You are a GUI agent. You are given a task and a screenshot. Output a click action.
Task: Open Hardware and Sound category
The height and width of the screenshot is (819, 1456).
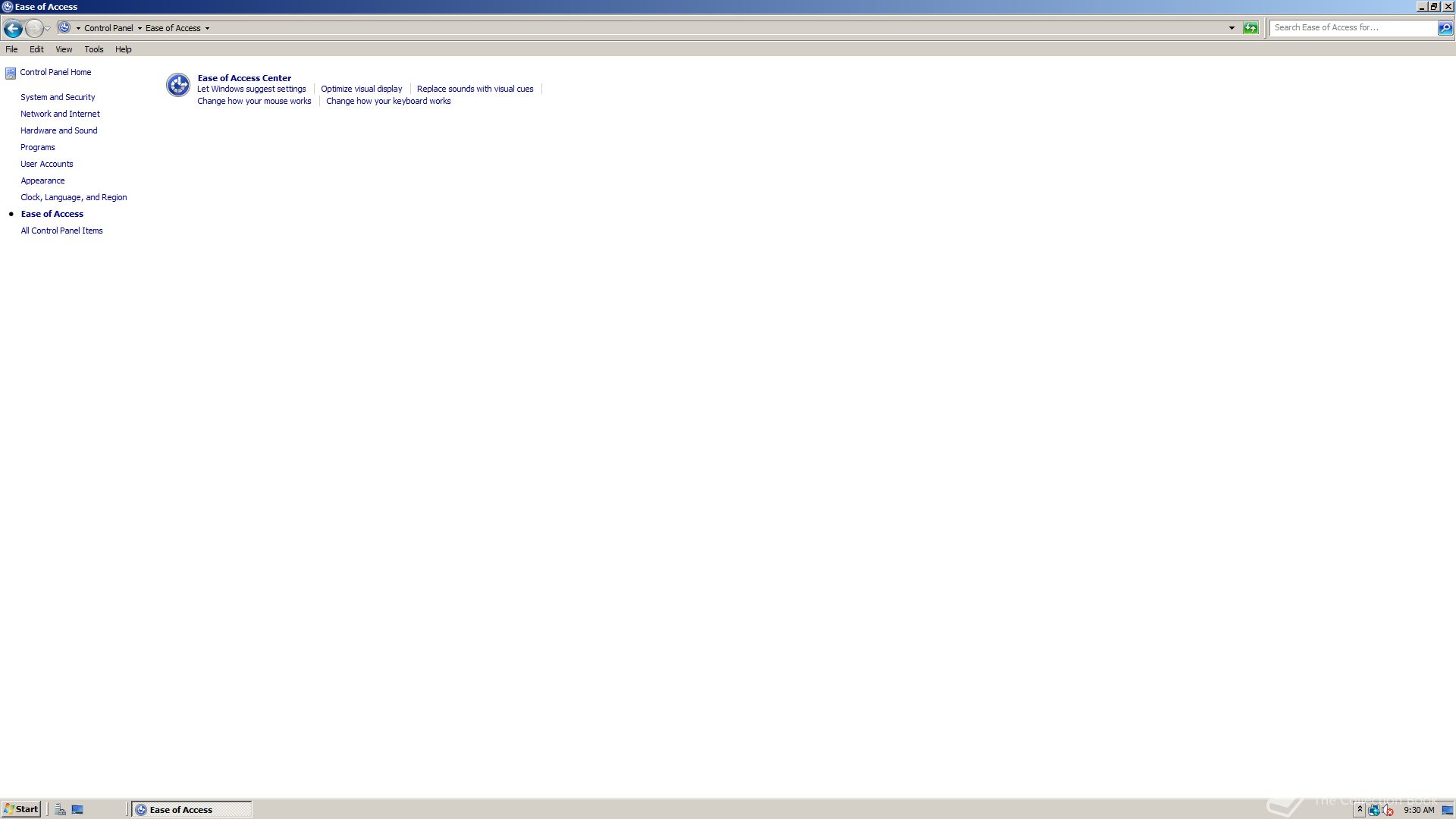click(x=58, y=130)
